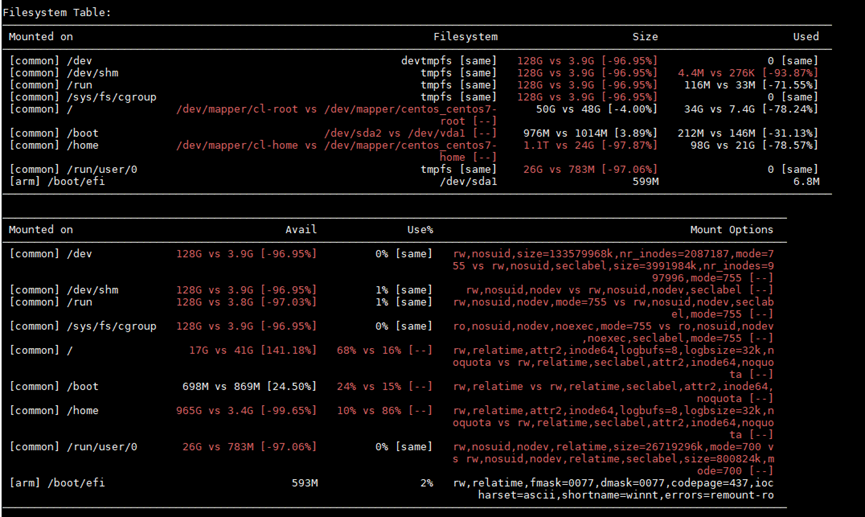Click the "68% vs 16%" use percentage

coord(384,350)
